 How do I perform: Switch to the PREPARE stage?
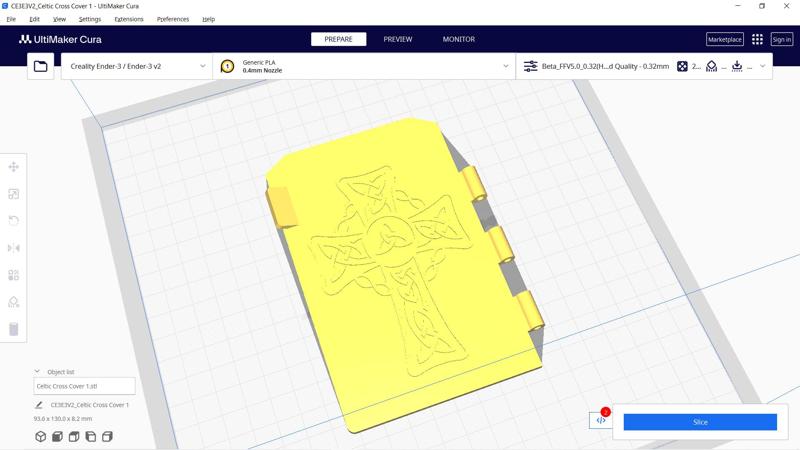pos(338,39)
